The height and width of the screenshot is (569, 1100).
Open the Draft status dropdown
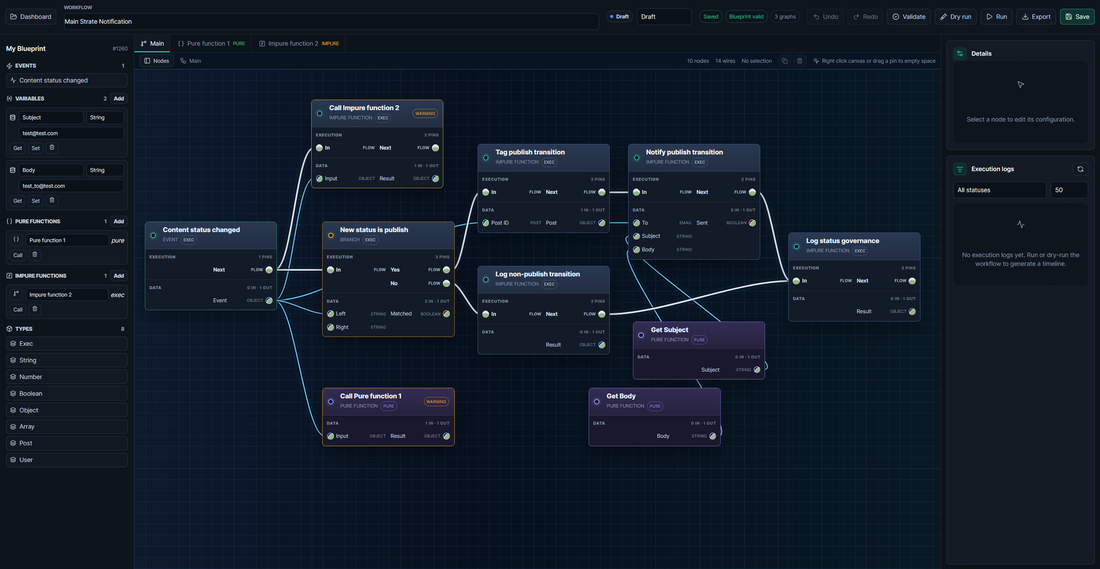(x=664, y=16)
